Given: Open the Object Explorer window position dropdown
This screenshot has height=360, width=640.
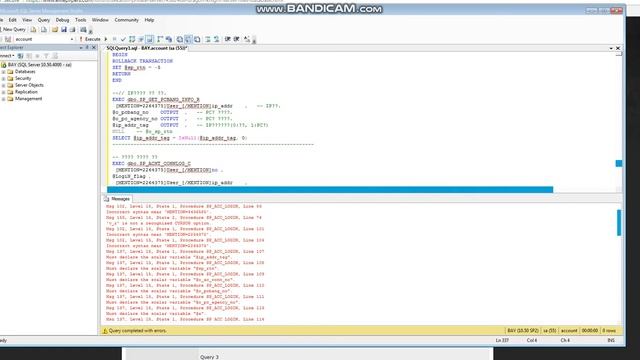Looking at the screenshot, I should tap(81, 48).
